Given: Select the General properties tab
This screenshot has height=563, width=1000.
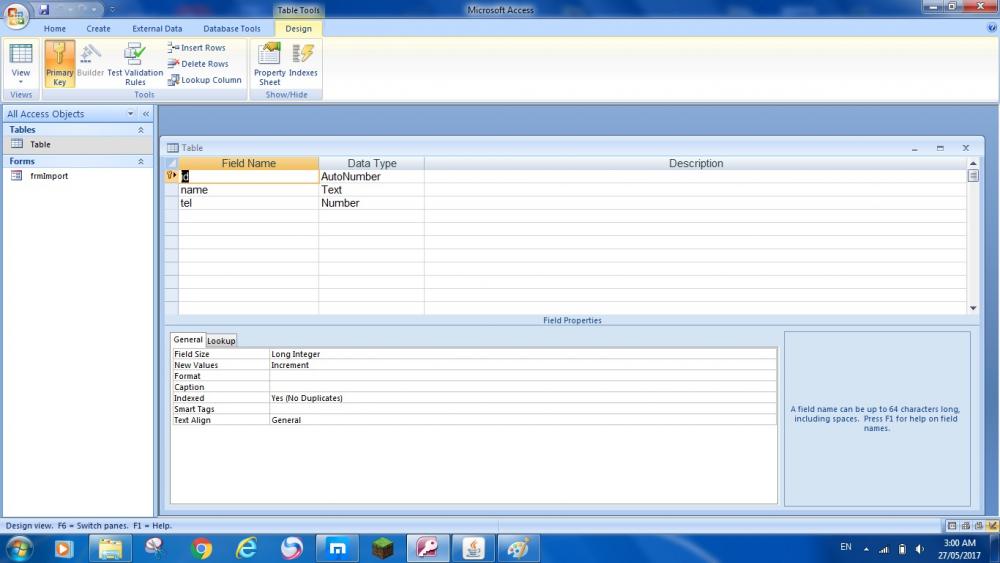Looking at the screenshot, I should 188,340.
